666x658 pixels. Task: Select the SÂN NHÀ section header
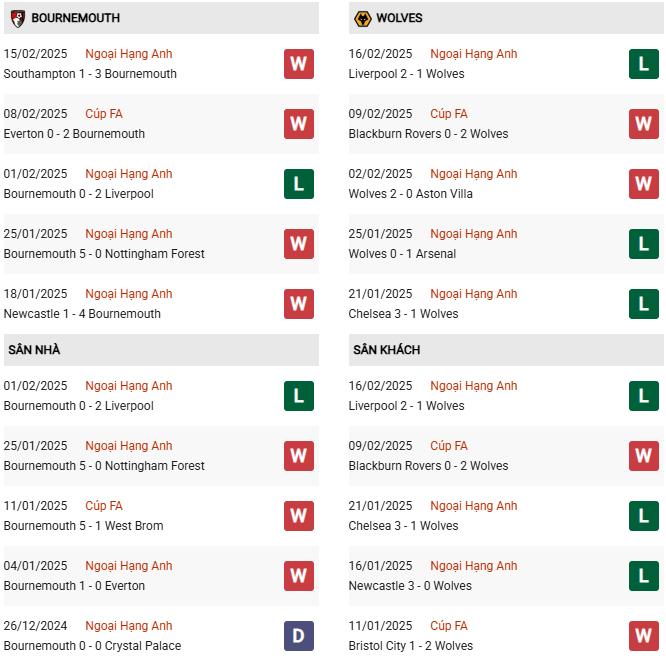(34, 350)
